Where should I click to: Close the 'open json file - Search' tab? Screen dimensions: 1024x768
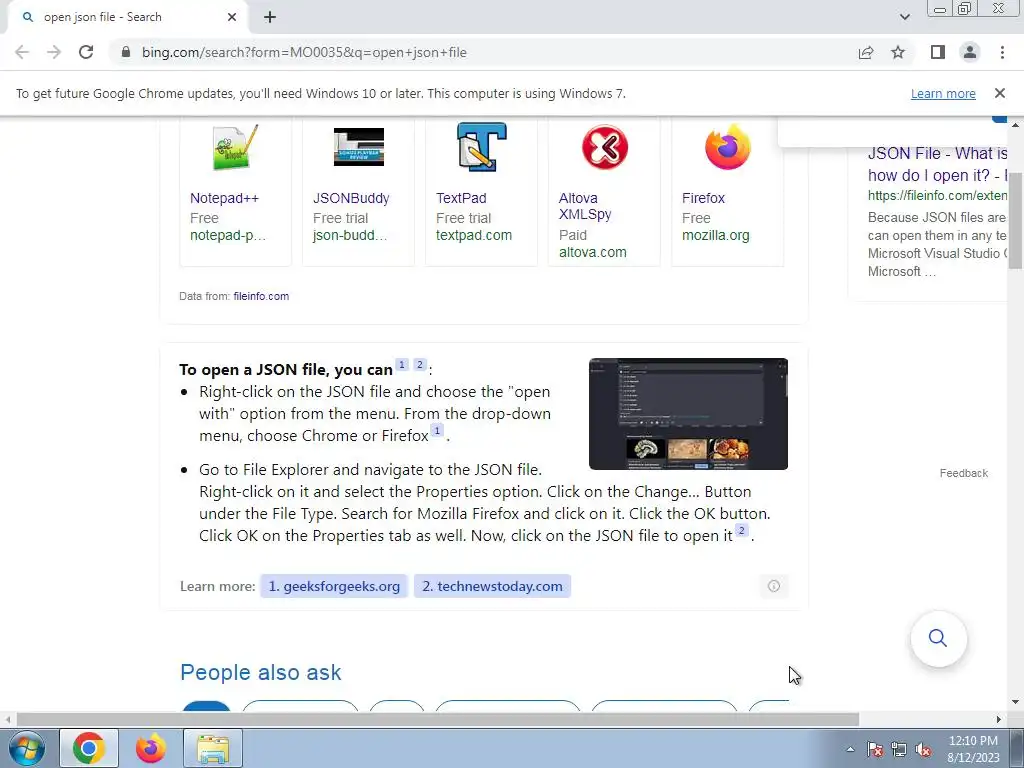click(232, 18)
